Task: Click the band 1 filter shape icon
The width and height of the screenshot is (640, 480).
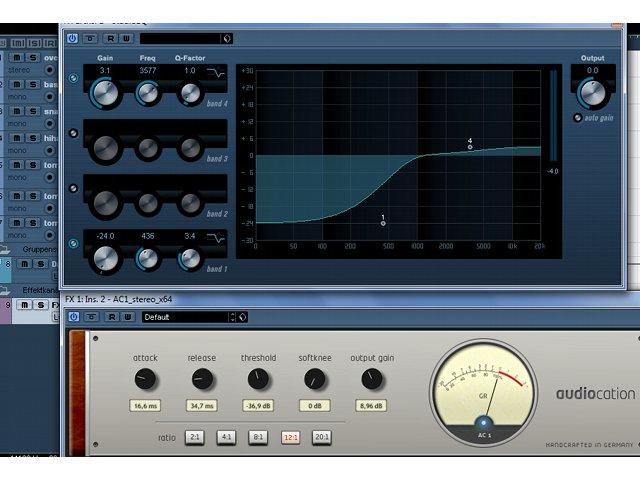Action: [x=216, y=238]
